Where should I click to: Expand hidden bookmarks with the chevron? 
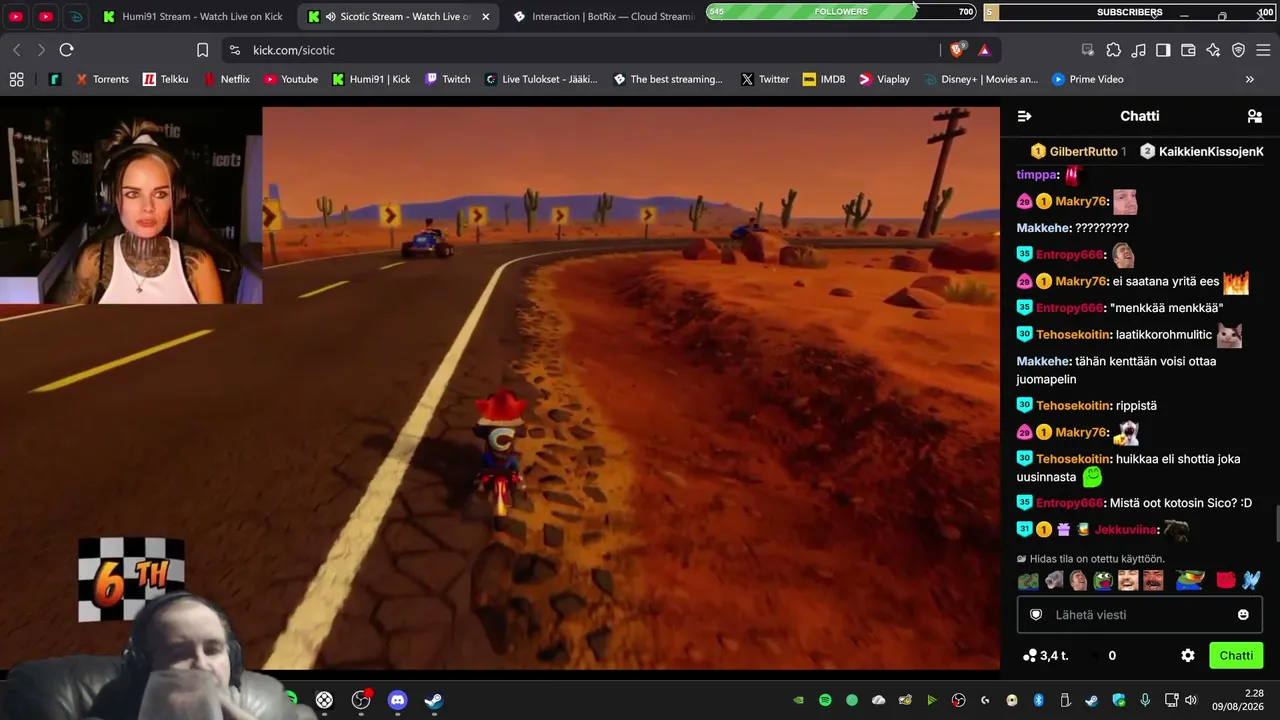tap(1250, 79)
